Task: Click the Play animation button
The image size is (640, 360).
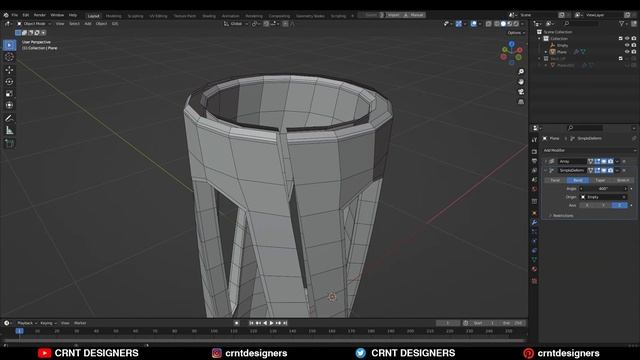Action: pyautogui.click(x=271, y=323)
